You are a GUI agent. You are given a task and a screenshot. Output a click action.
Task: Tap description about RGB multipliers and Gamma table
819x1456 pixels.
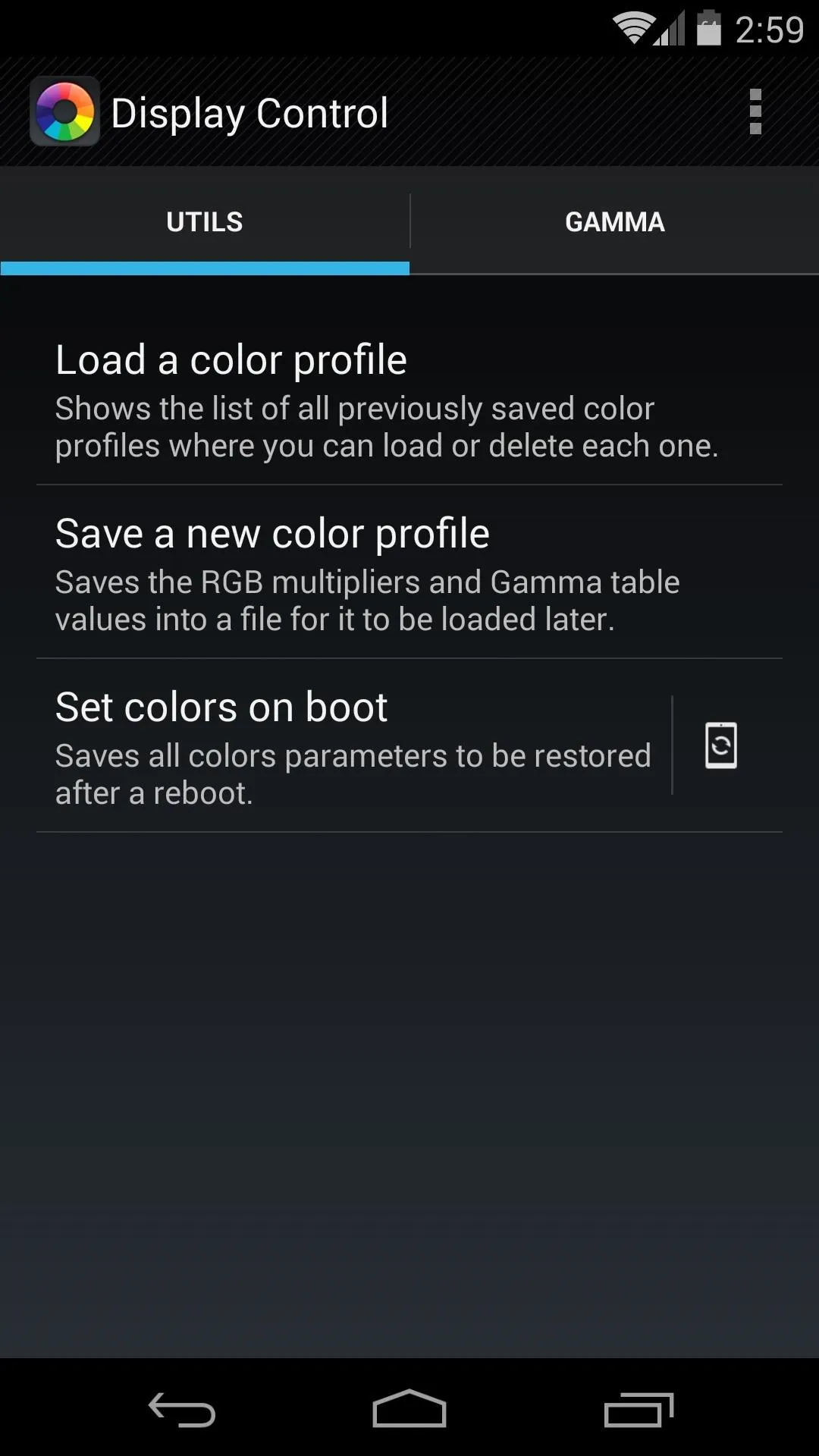click(368, 601)
